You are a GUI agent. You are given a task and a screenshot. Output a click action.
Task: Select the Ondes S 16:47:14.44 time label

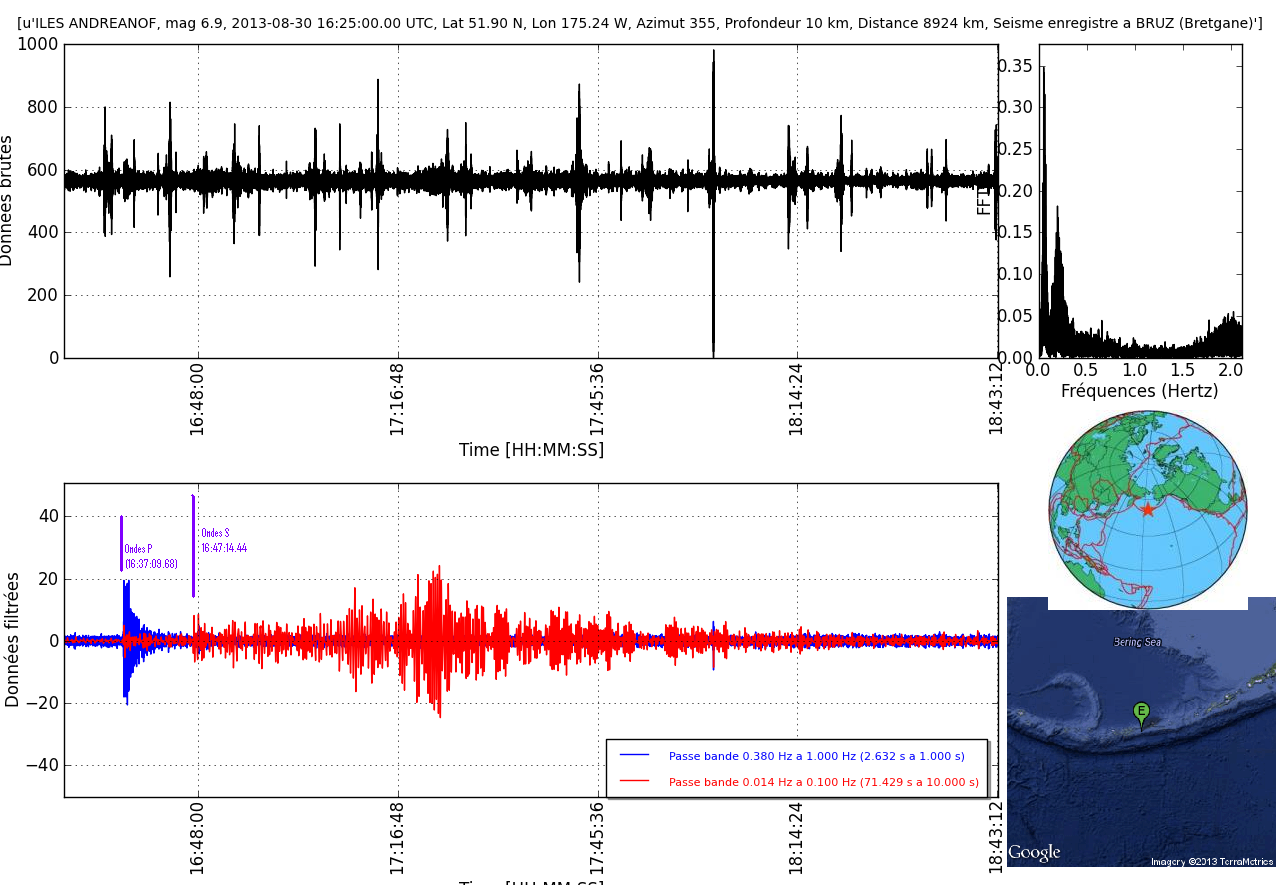point(224,541)
